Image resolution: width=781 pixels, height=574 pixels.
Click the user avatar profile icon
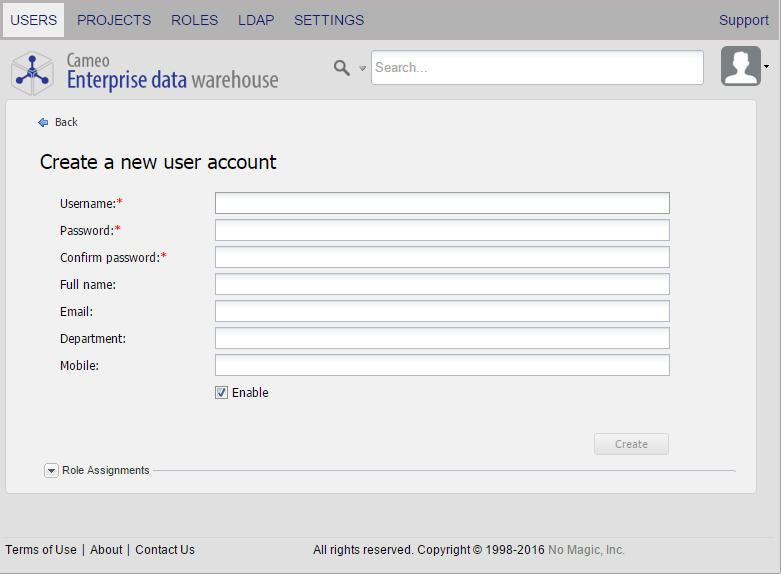coord(740,67)
